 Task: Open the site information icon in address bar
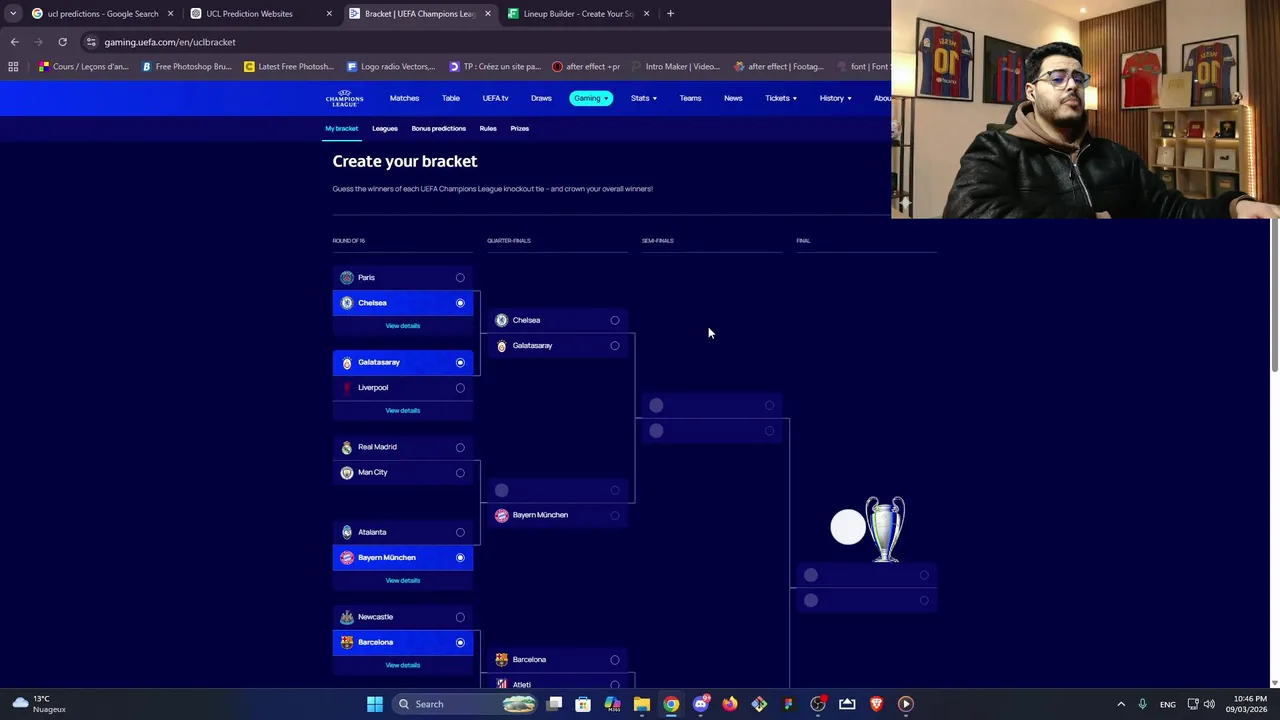click(x=91, y=42)
